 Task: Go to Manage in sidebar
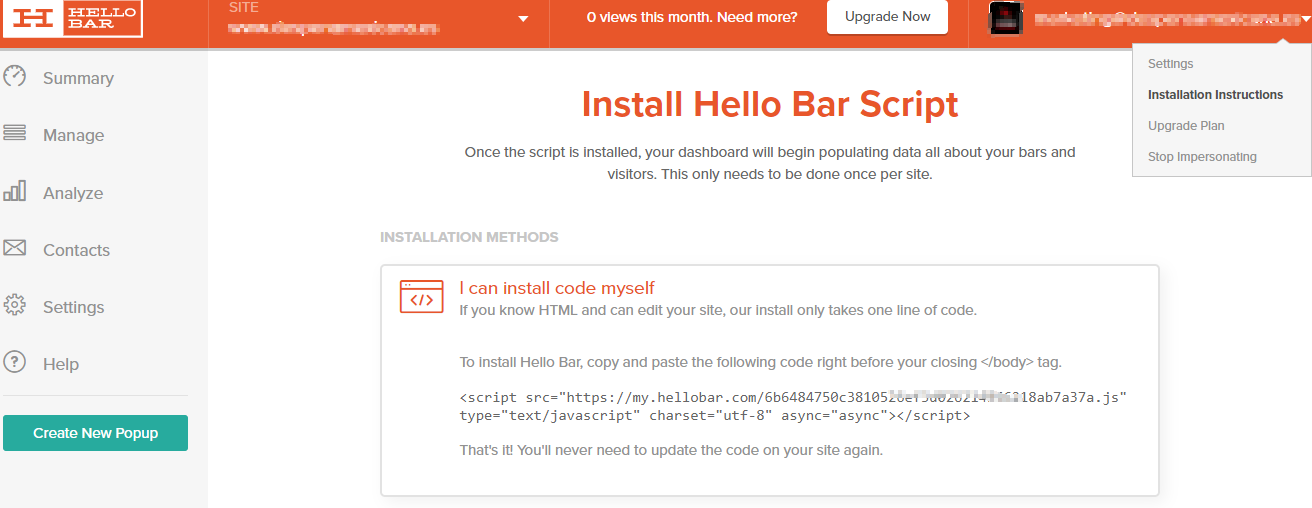(73, 135)
